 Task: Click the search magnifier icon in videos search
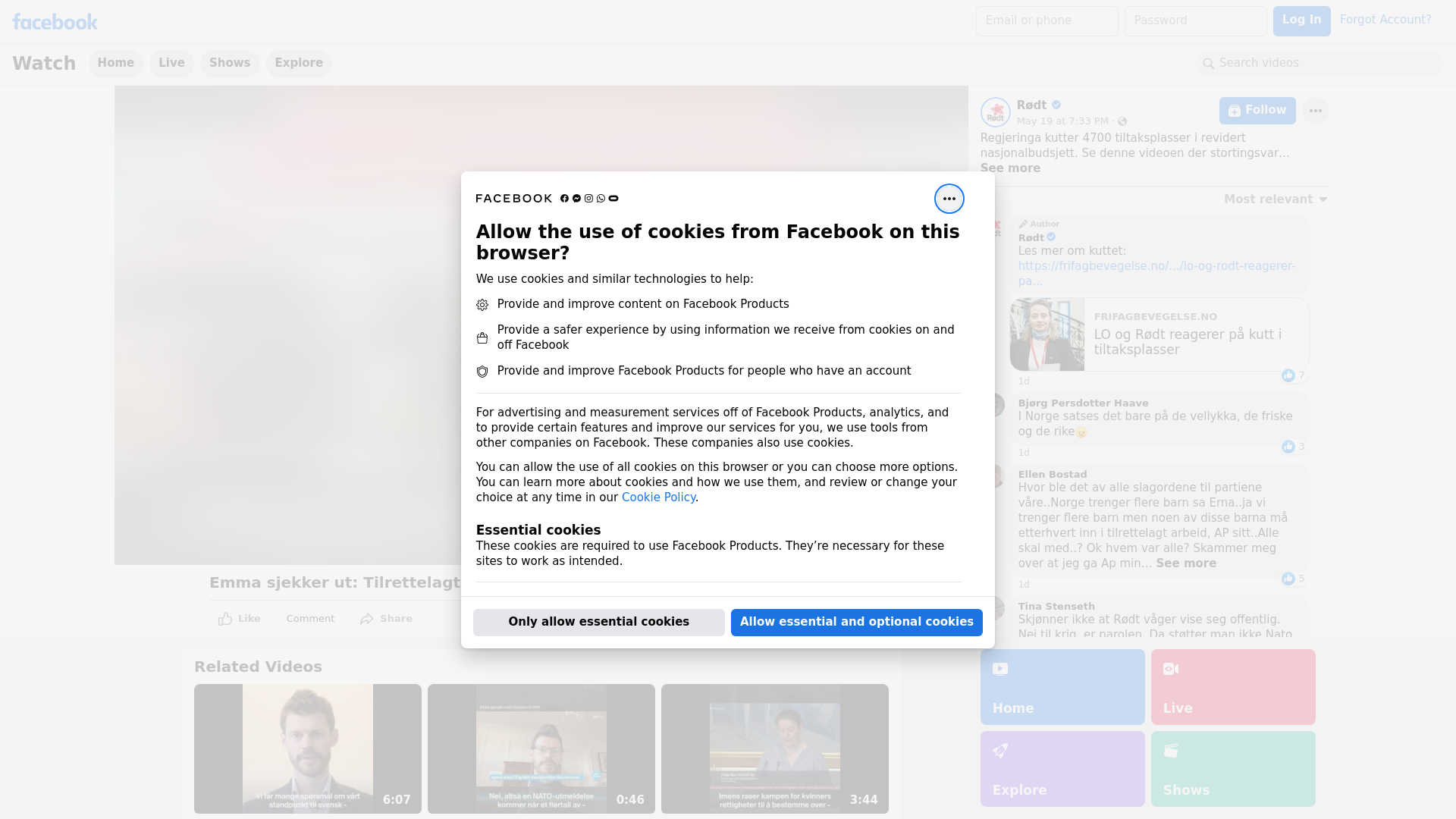[x=1209, y=64]
